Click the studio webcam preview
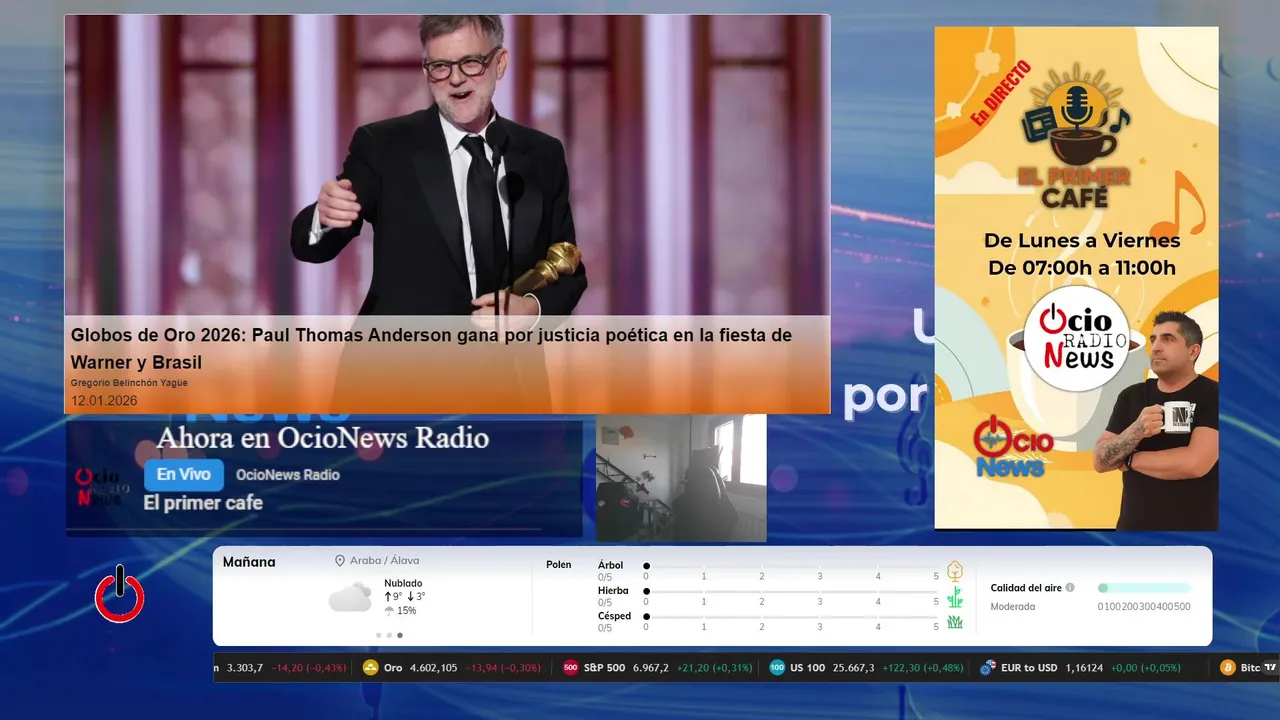Screen dimensions: 1280x720 tap(681, 478)
